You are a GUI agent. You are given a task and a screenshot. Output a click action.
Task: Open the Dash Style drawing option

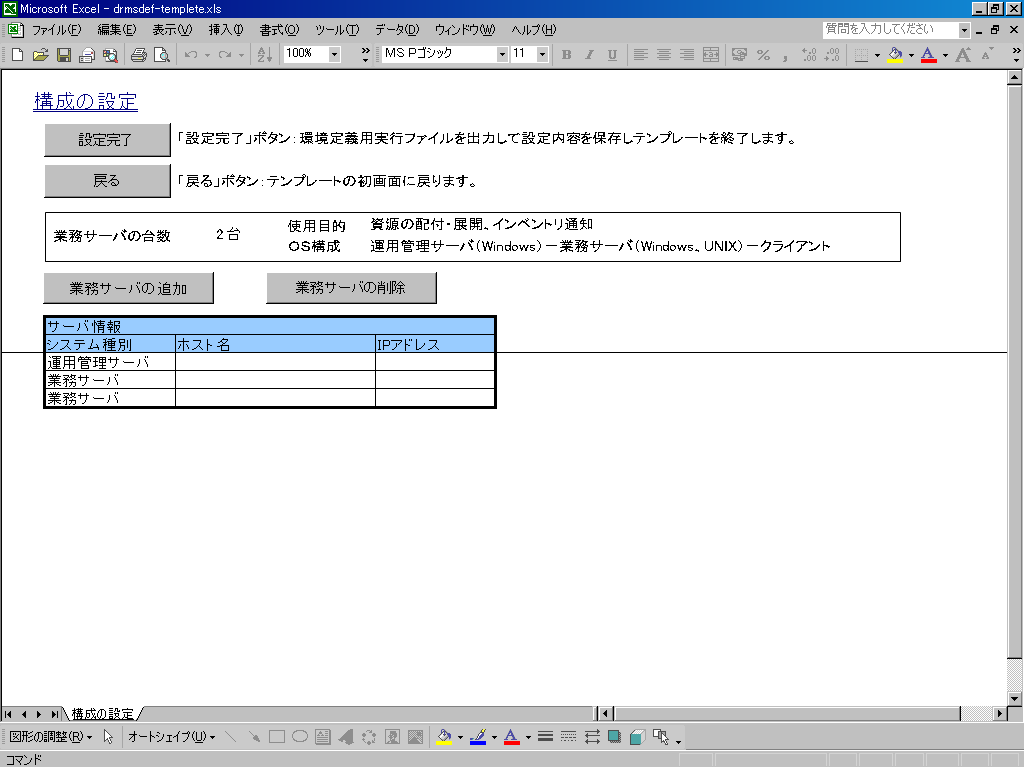click(x=568, y=737)
